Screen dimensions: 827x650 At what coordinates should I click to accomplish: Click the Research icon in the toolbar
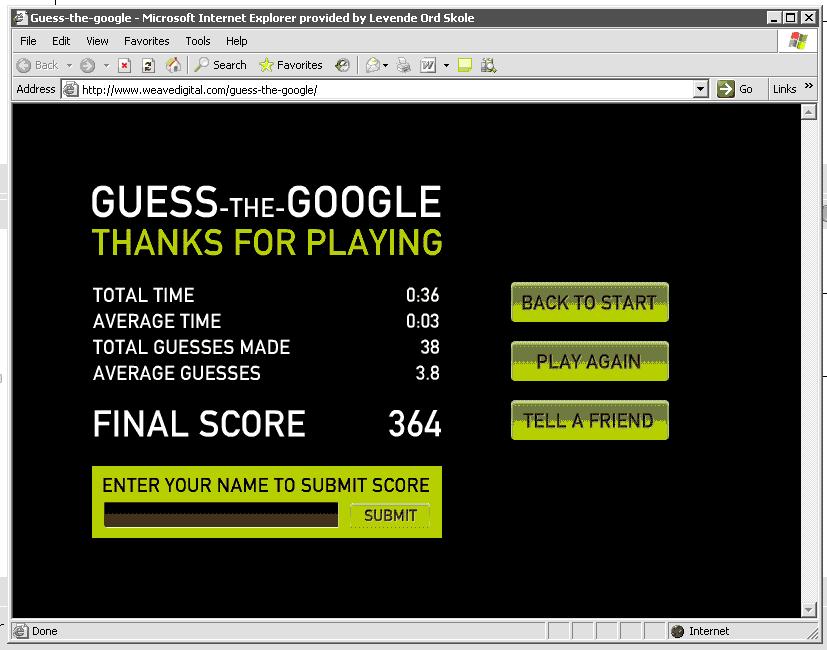pyautogui.click(x=488, y=65)
